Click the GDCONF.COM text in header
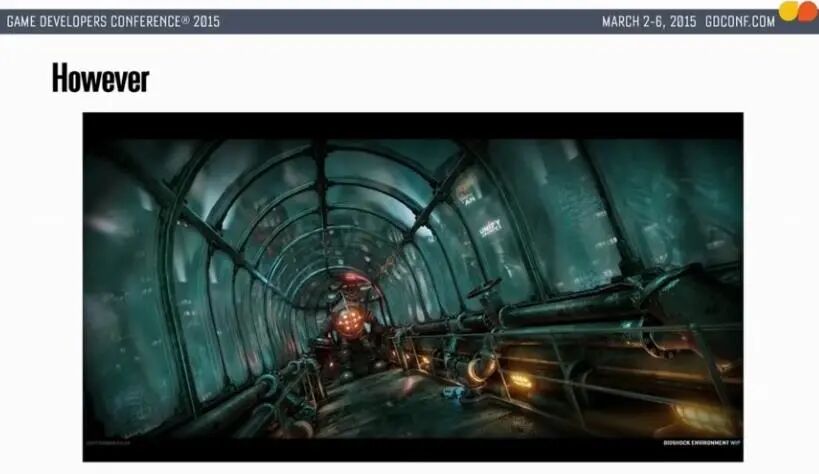819x474 pixels. [740, 22]
